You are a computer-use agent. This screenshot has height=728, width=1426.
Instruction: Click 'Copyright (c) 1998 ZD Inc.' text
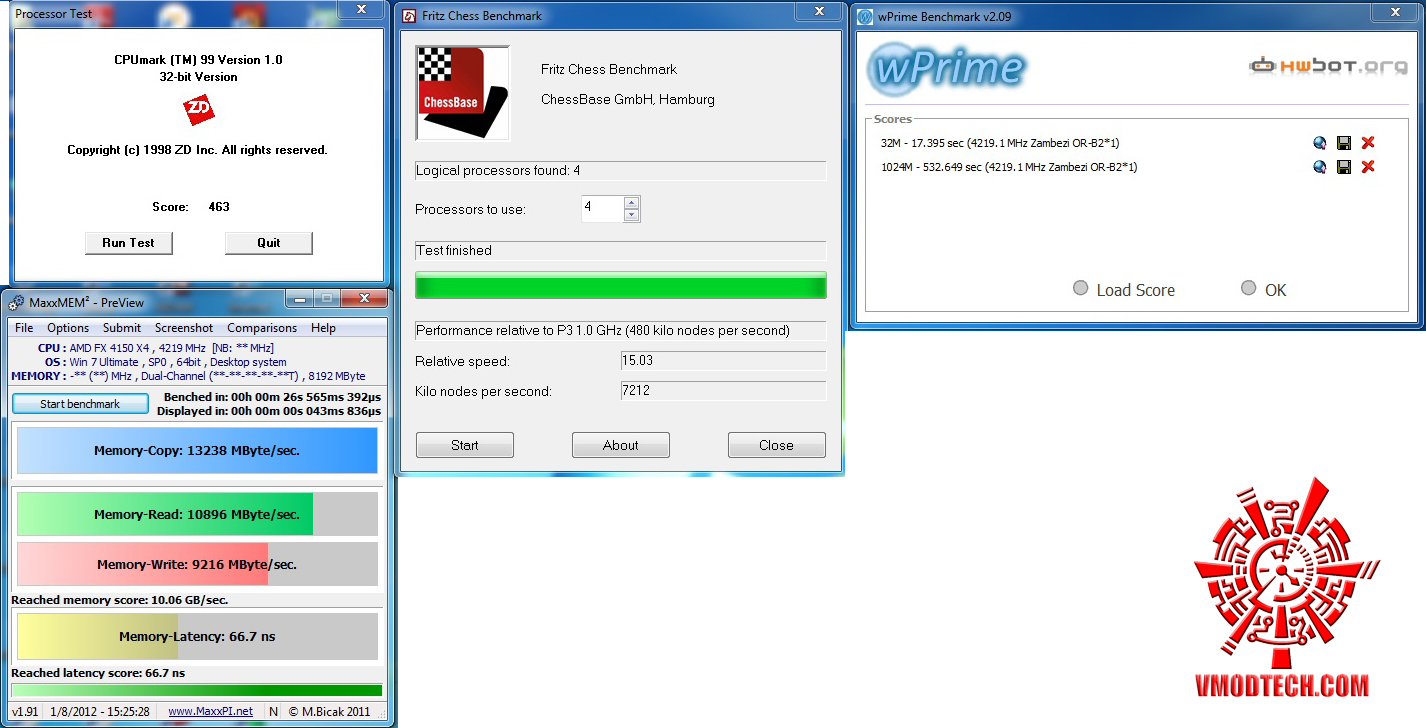[x=197, y=150]
